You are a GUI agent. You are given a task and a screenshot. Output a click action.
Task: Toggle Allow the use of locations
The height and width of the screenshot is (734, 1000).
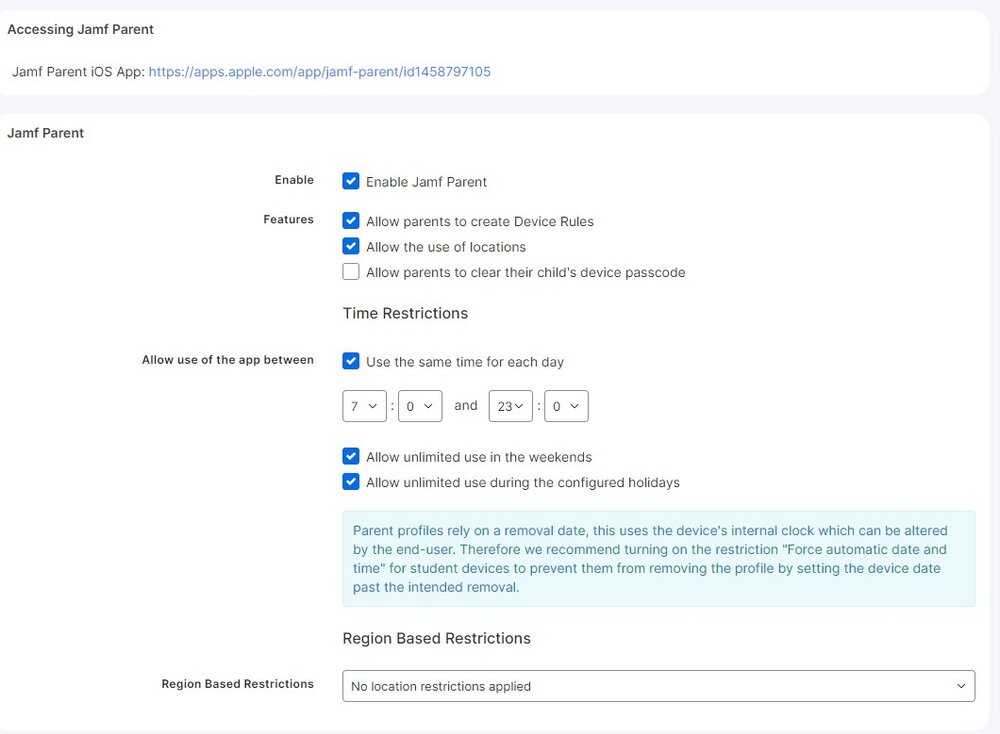351,246
